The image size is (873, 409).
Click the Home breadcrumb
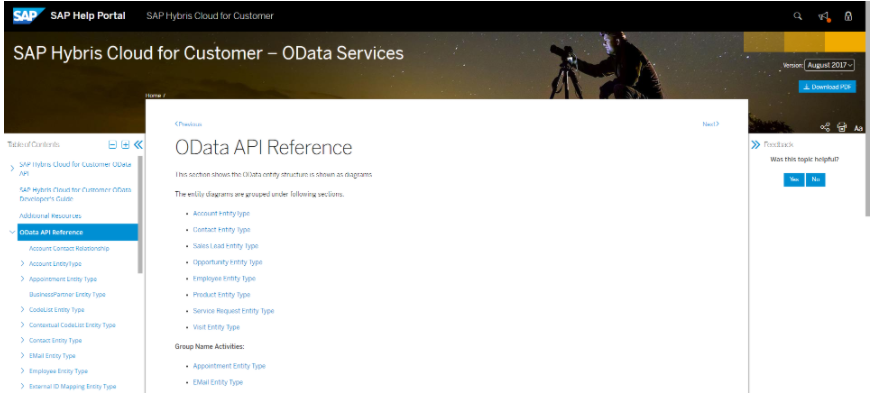[153, 96]
